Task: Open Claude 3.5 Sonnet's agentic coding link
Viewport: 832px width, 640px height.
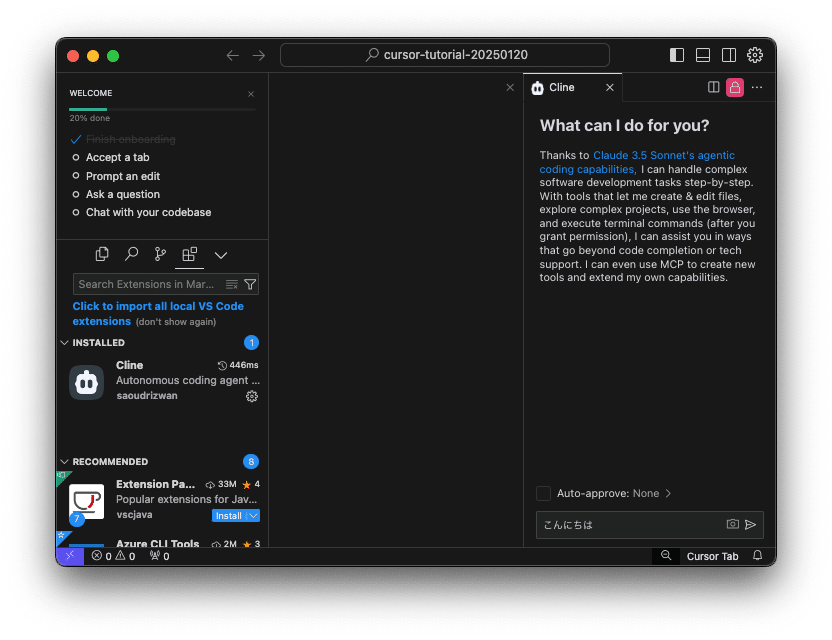Action: tap(637, 162)
